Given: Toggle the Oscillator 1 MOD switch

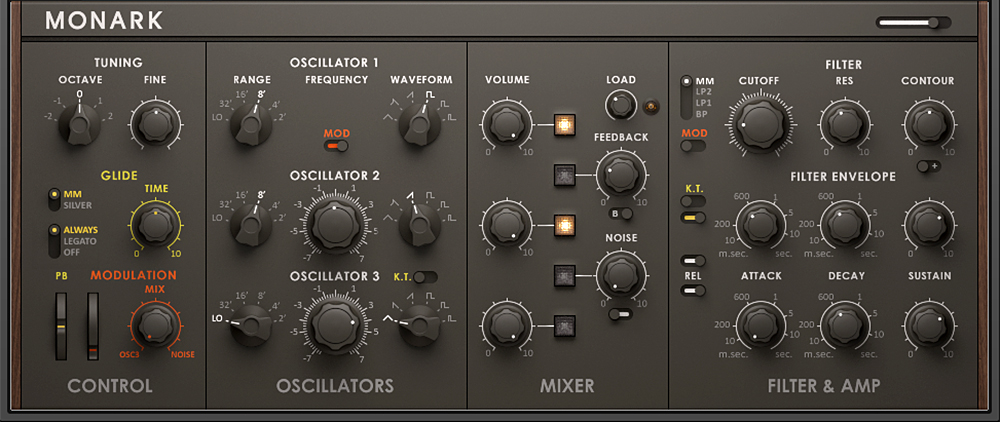Looking at the screenshot, I should [335, 146].
